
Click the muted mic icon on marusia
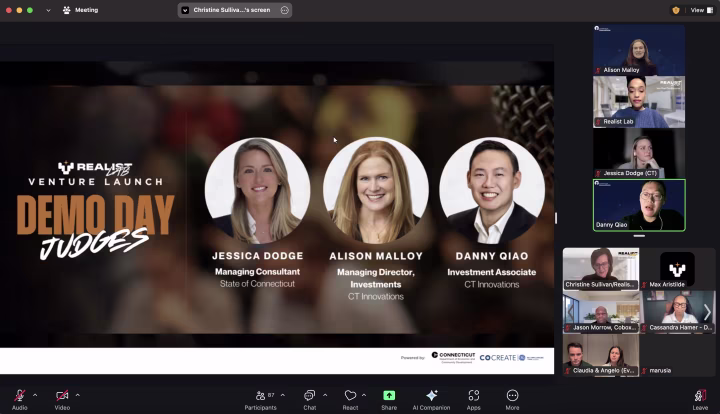pos(644,371)
